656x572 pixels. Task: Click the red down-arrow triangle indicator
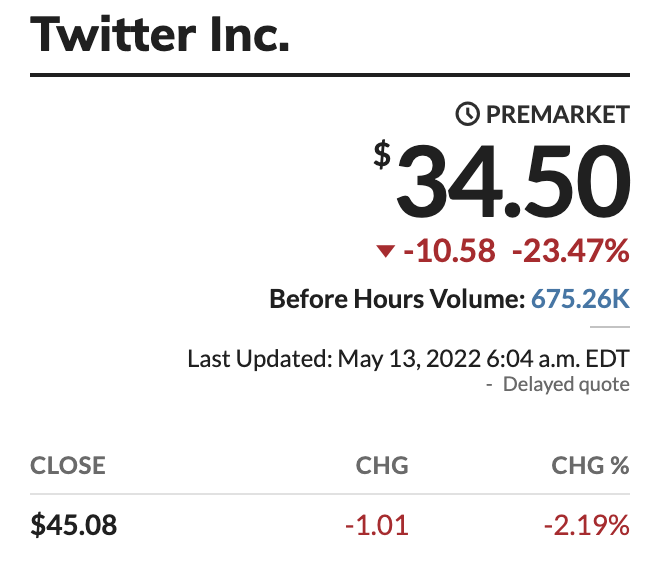[385, 251]
